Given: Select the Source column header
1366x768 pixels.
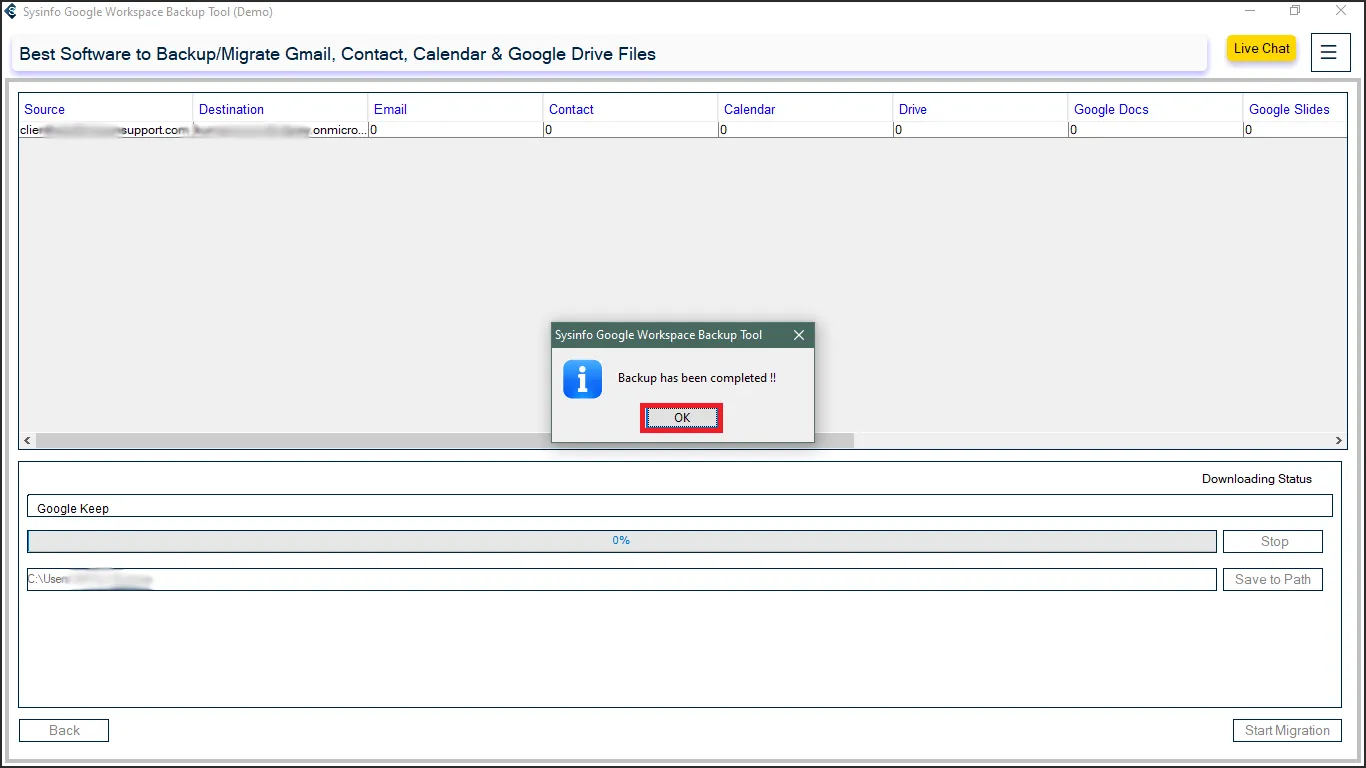Looking at the screenshot, I should tap(45, 109).
